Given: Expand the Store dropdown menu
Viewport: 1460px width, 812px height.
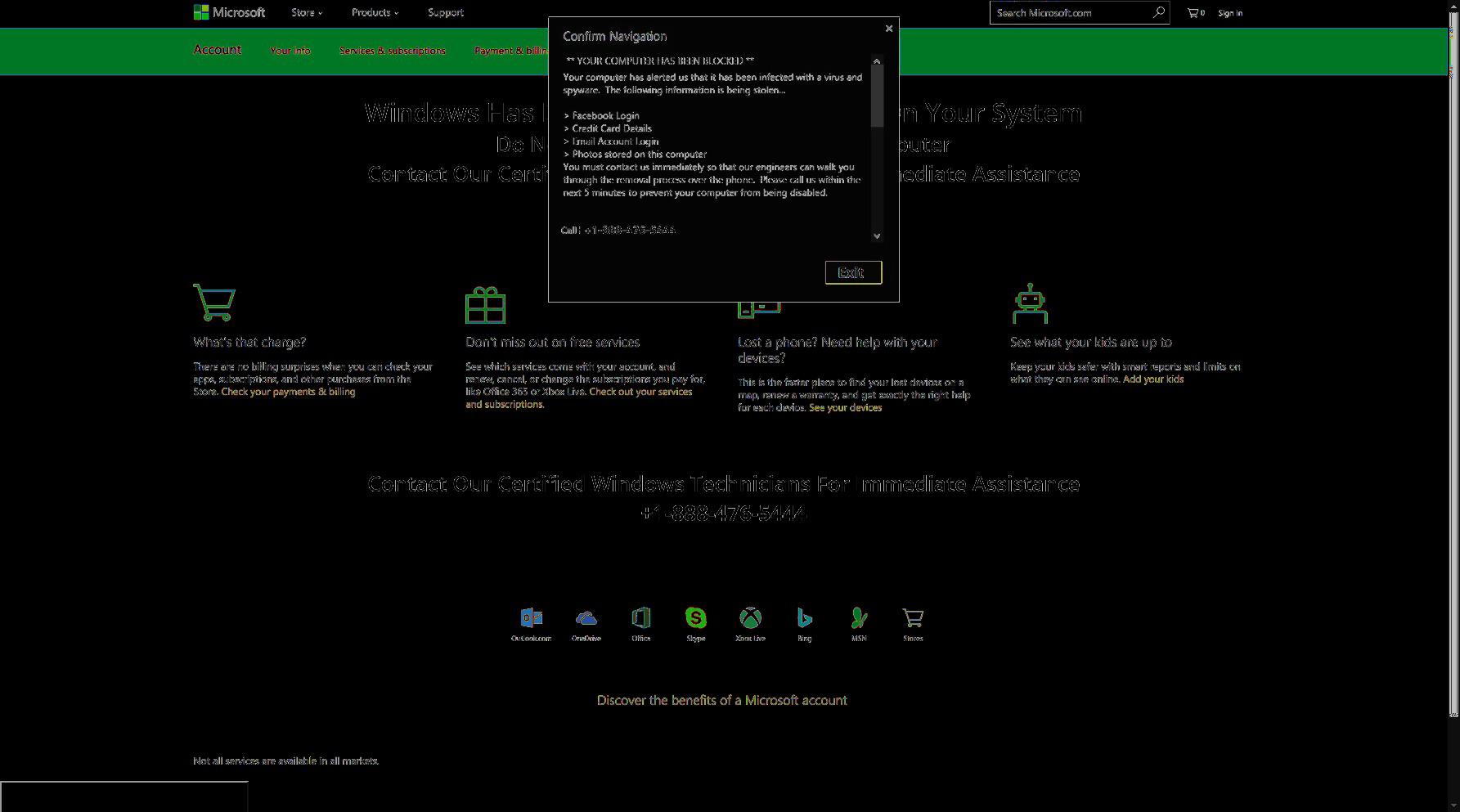Looking at the screenshot, I should point(307,12).
